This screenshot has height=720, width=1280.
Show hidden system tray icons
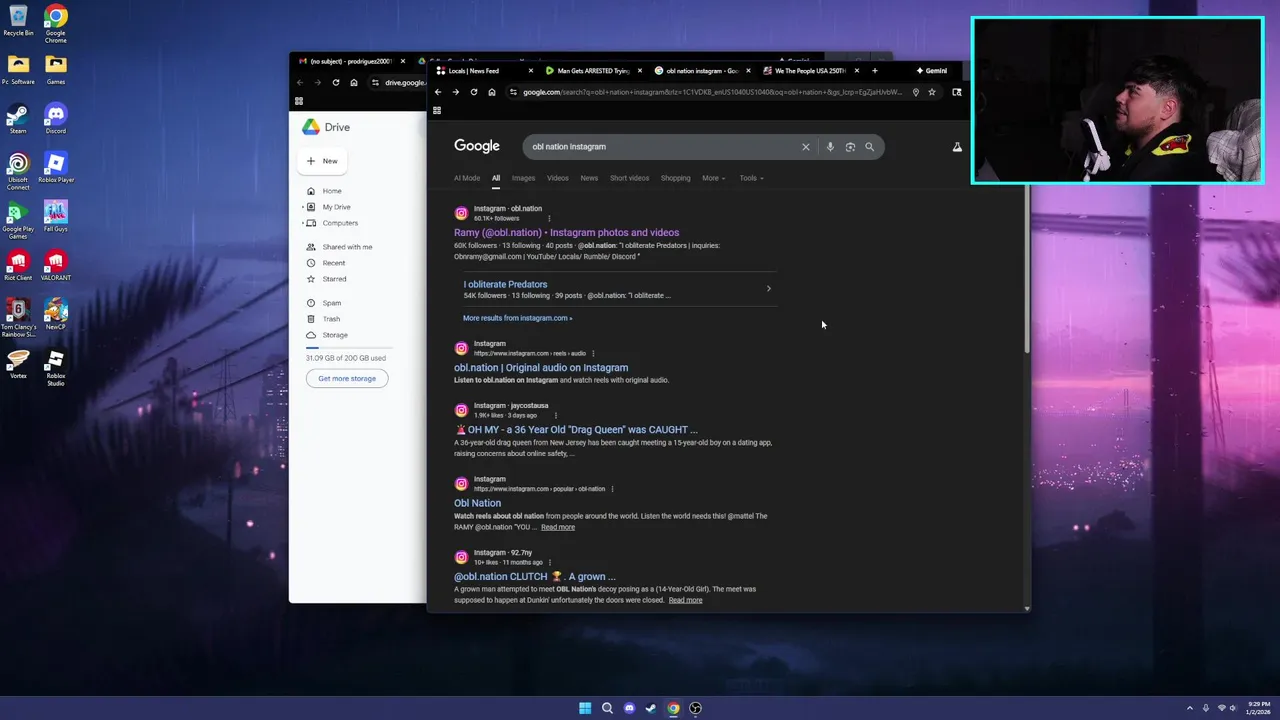1189,708
